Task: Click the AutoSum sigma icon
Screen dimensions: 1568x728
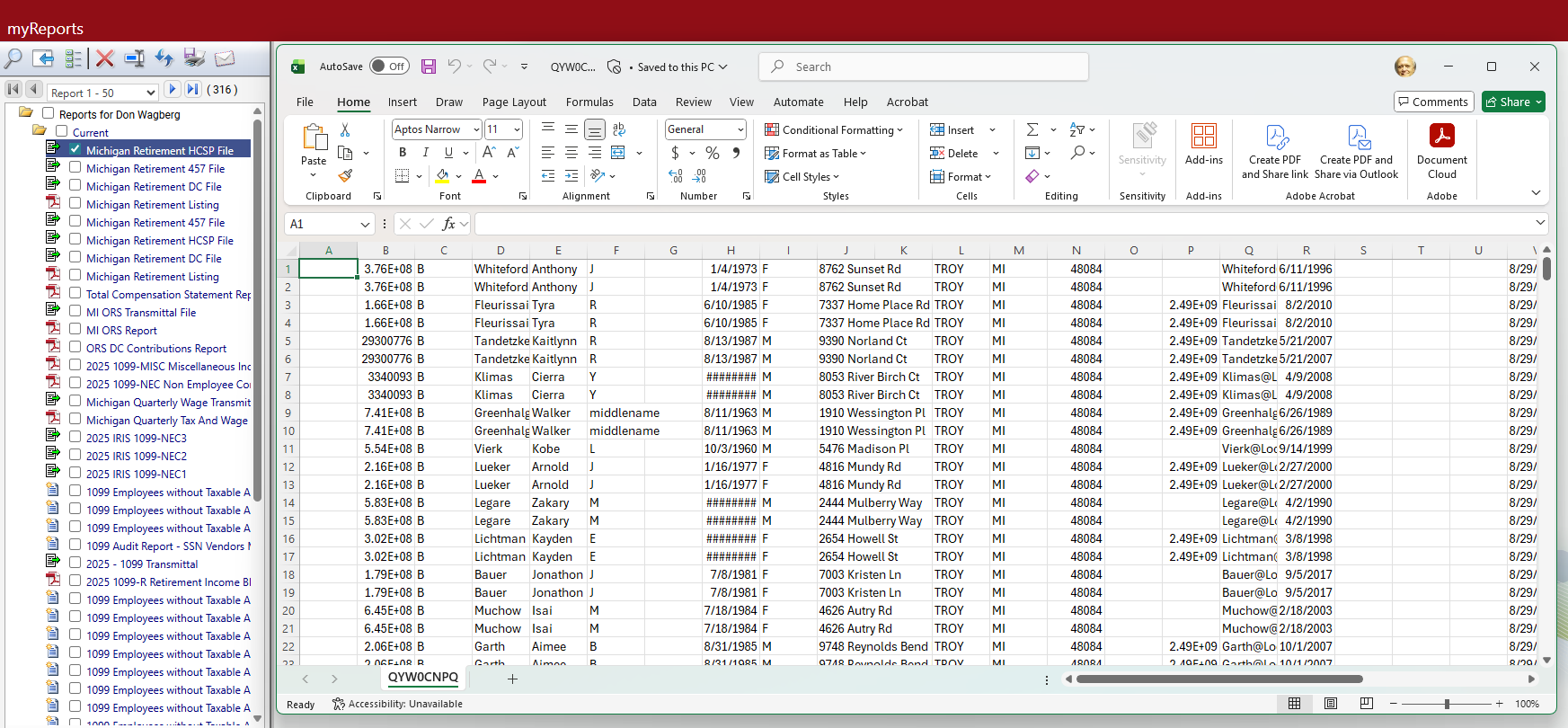Action: pos(1032,129)
